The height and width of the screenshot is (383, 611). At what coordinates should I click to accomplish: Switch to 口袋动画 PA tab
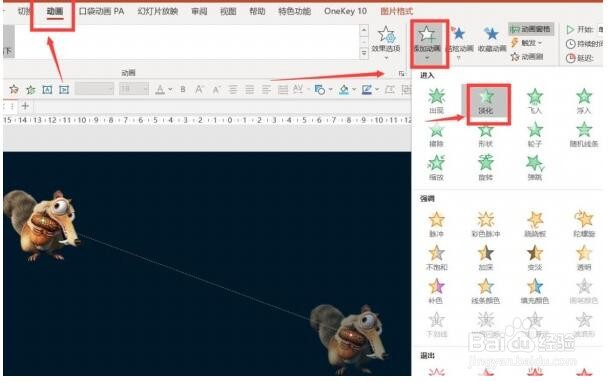tap(101, 11)
